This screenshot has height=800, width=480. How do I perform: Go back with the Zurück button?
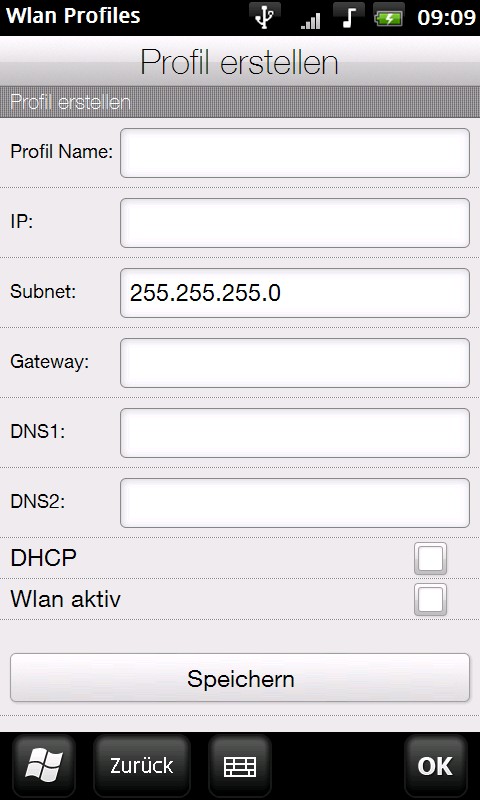(142, 766)
